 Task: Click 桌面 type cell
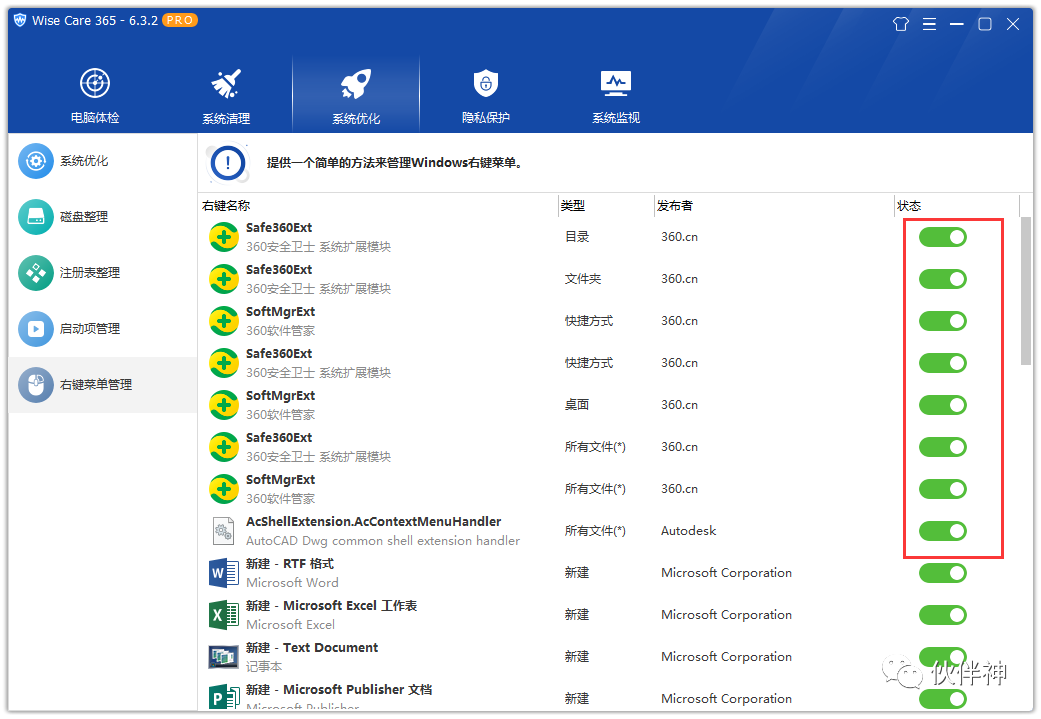tap(577, 405)
